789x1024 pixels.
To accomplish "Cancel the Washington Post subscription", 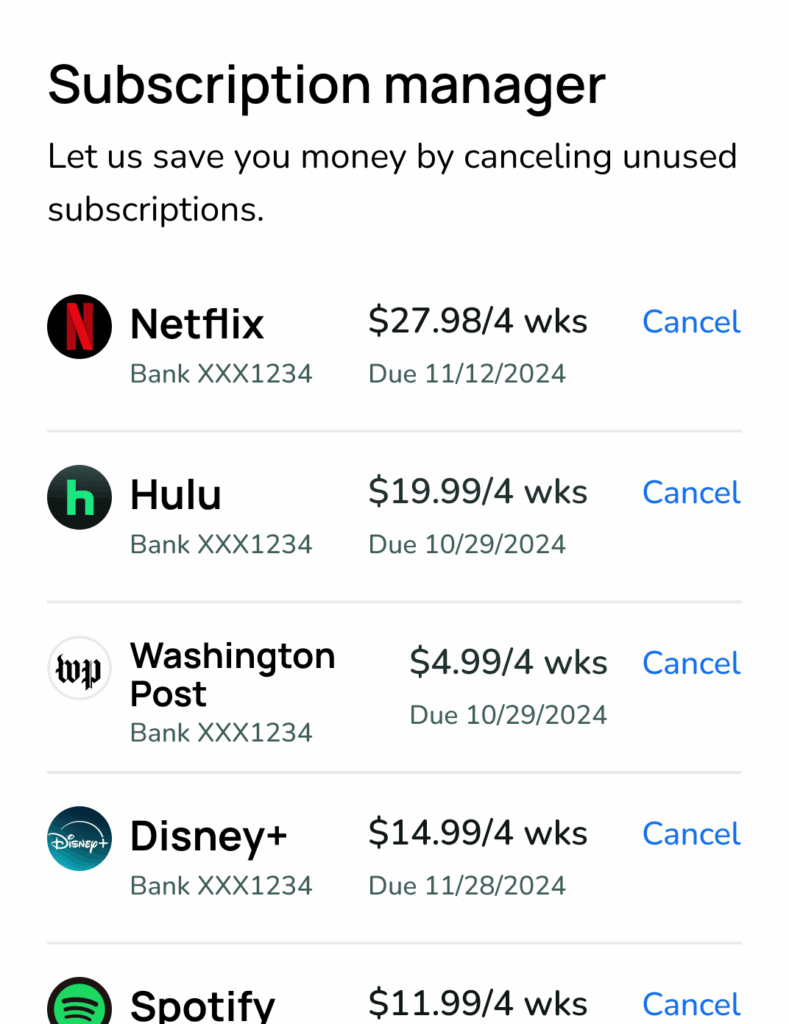I will coord(691,663).
